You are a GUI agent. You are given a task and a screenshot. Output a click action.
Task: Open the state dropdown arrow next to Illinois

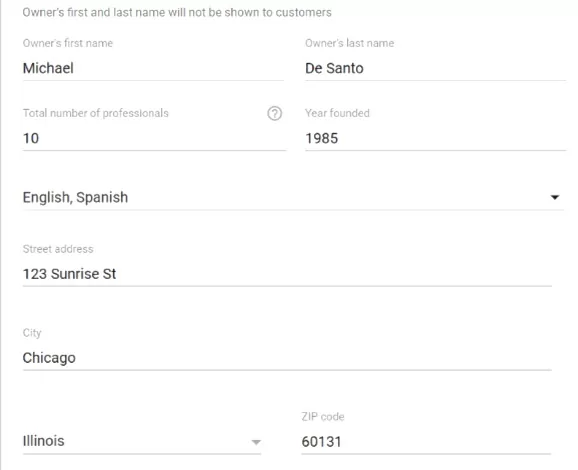click(x=256, y=442)
